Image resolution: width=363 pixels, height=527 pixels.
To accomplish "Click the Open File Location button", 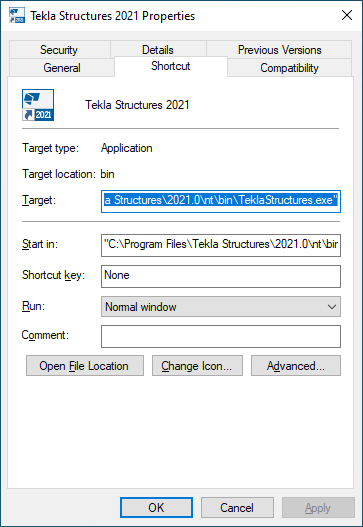I will coord(85,365).
